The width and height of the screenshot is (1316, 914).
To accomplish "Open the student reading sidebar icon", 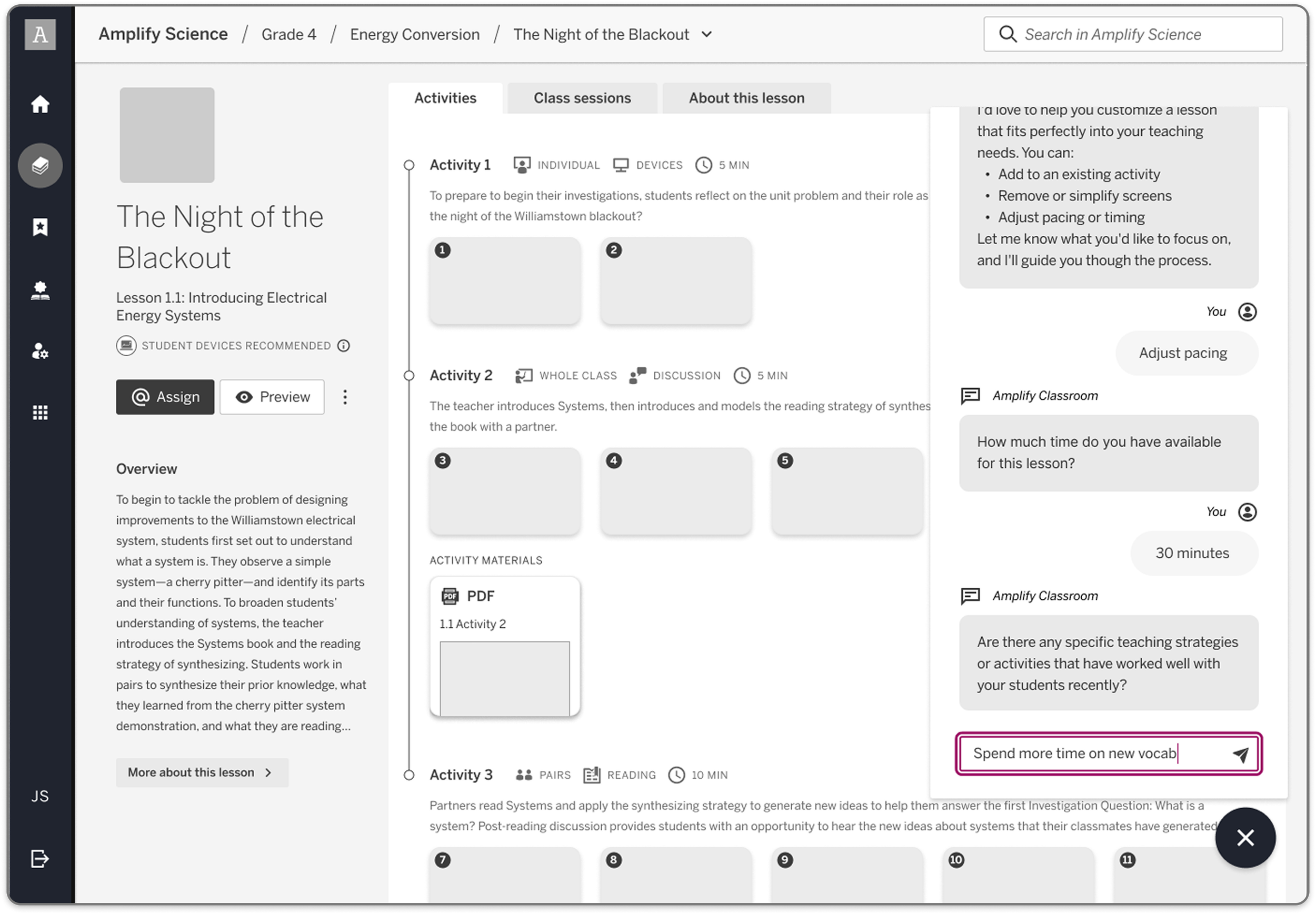I will coord(40,290).
